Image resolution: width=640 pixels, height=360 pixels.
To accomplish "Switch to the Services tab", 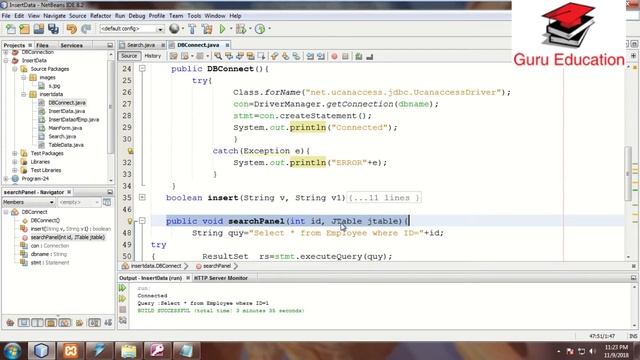I will (71, 45).
